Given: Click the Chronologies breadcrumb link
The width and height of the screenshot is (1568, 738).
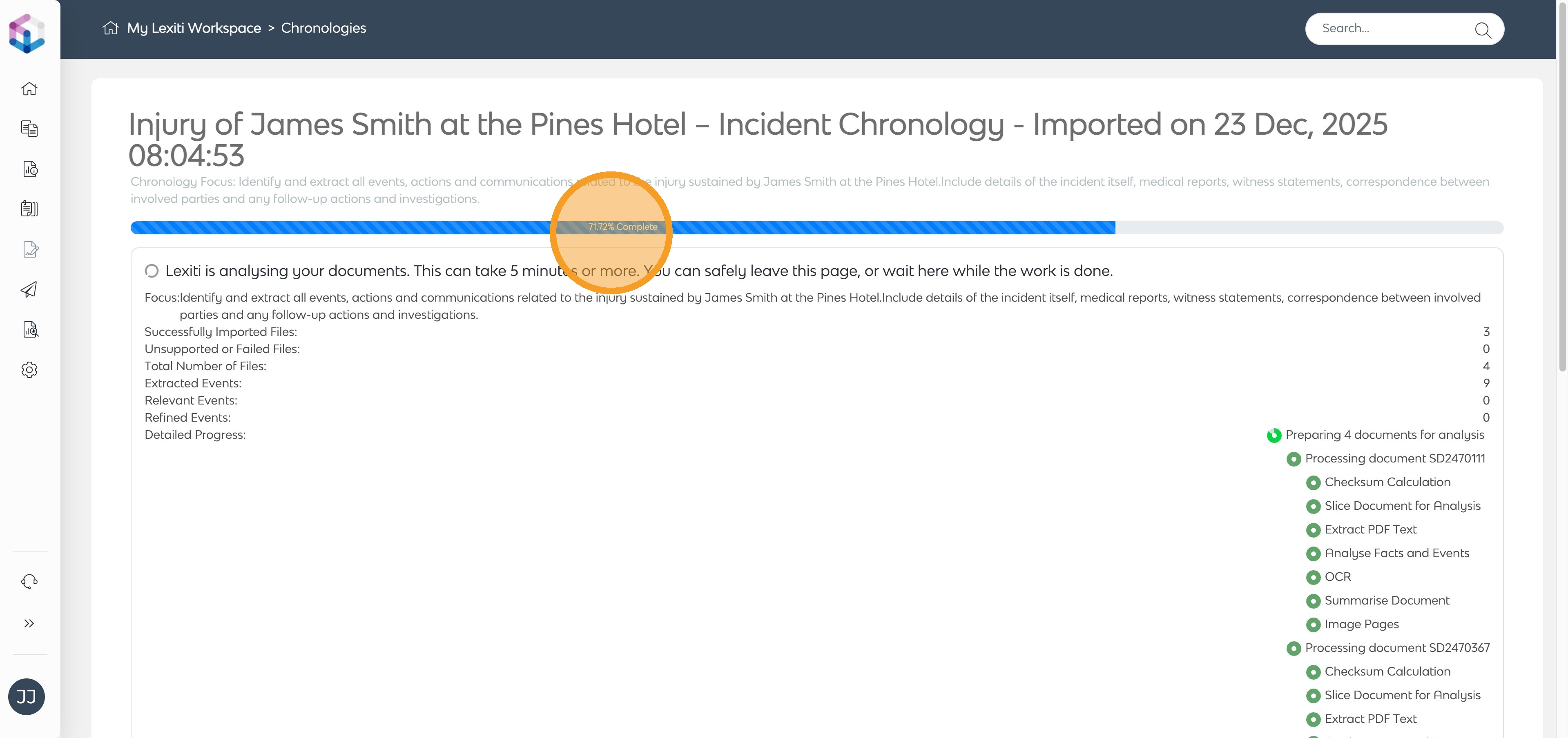Looking at the screenshot, I should tap(323, 28).
